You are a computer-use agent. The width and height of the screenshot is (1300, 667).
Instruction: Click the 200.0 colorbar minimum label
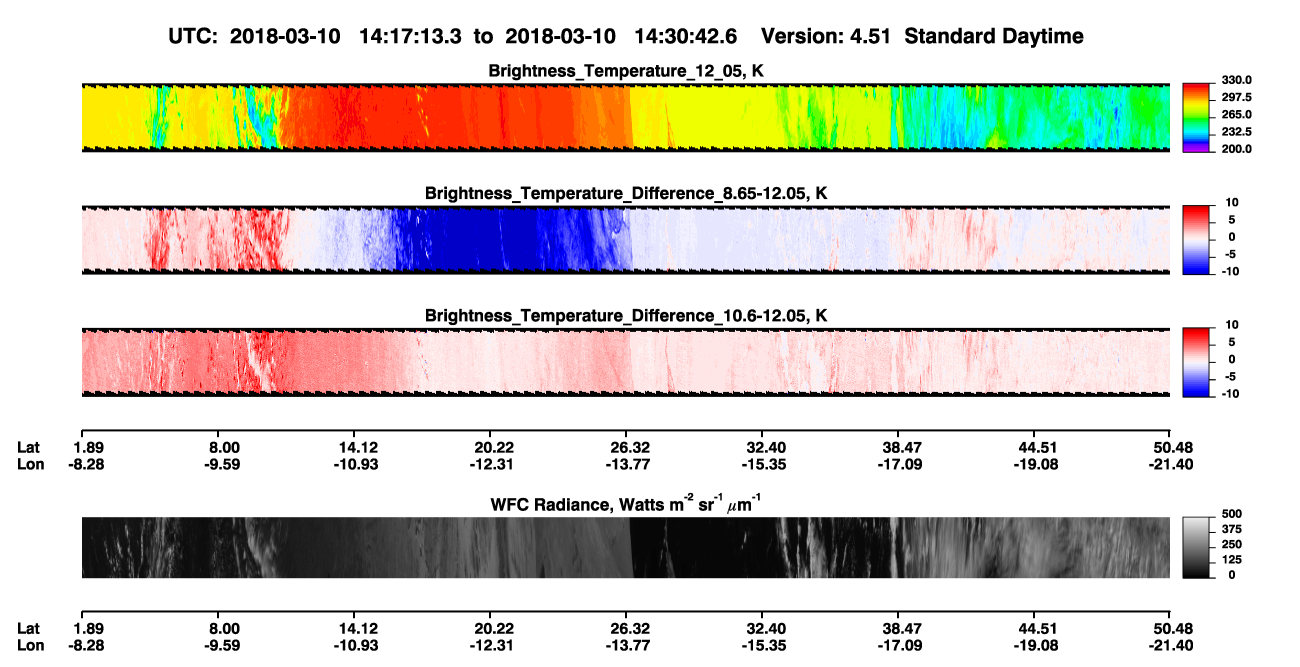1237,148
